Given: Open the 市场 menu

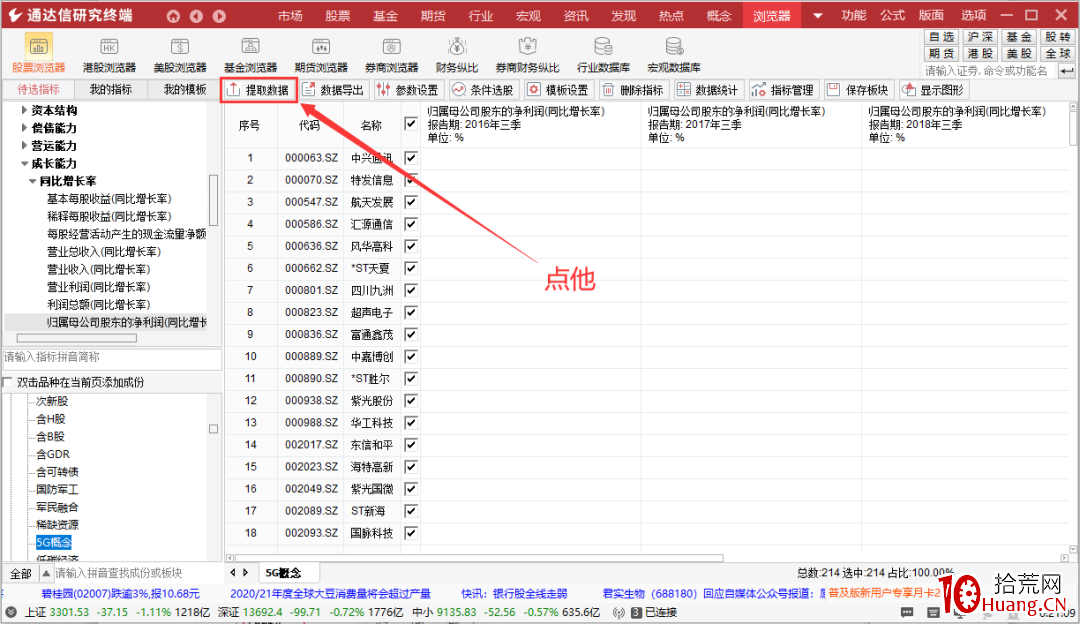Looking at the screenshot, I should (290, 16).
